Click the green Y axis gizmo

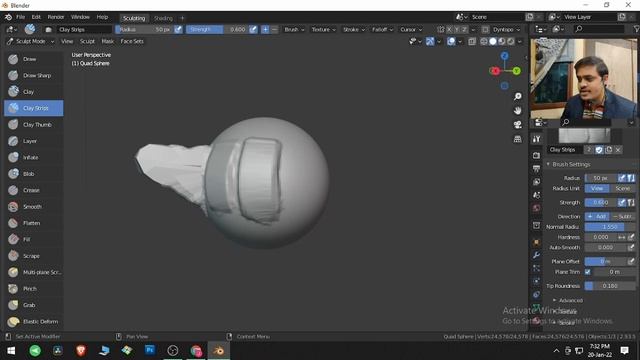[516, 71]
